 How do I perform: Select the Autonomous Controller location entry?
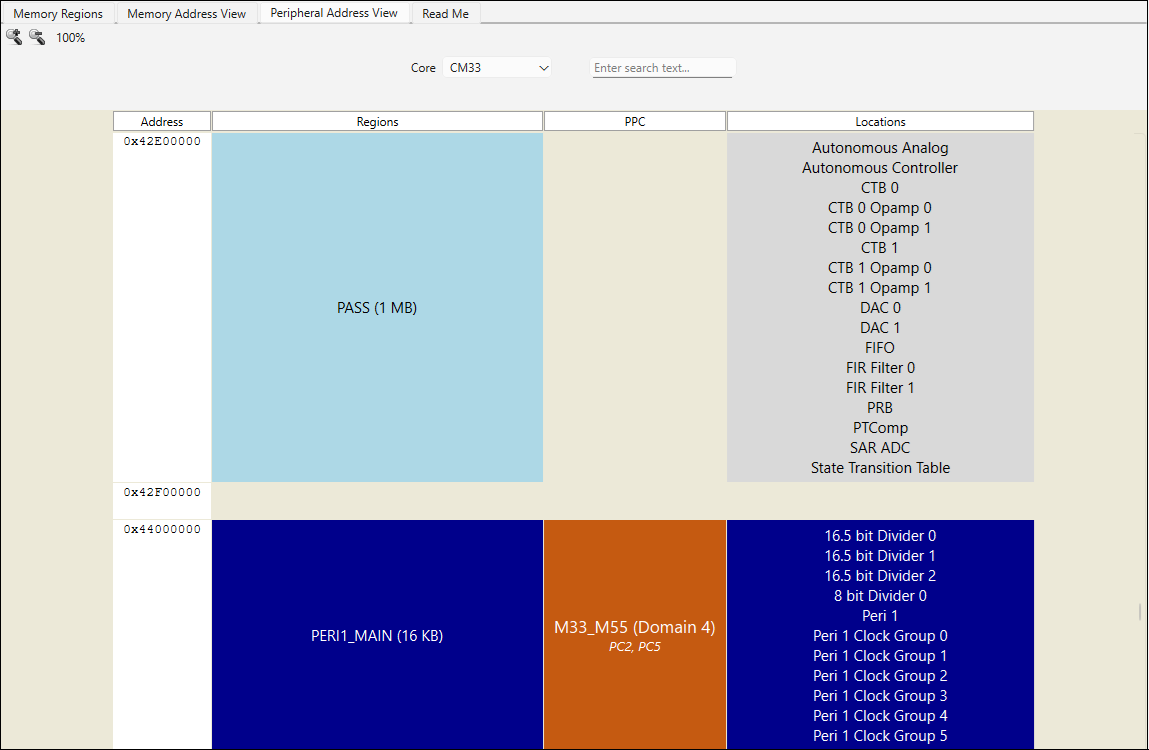880,168
